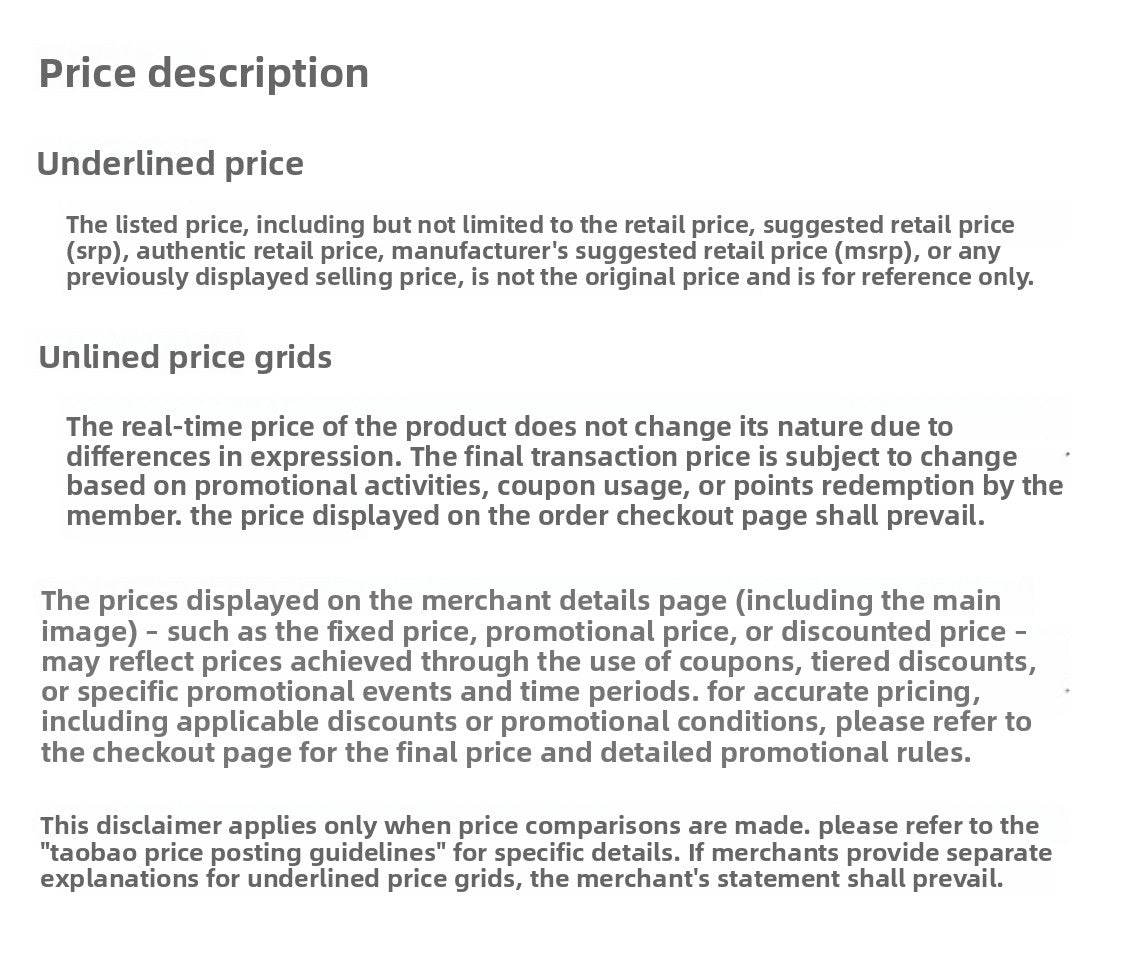Click paragraph starting 'This disclaimer applies'

pyautogui.click(x=546, y=852)
